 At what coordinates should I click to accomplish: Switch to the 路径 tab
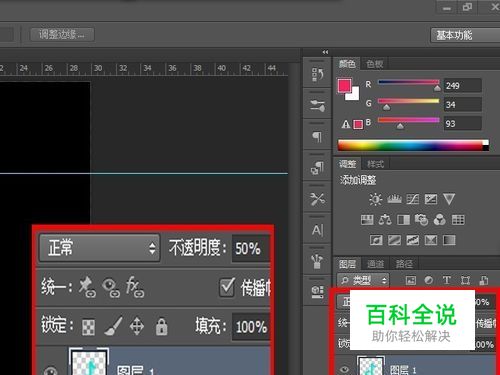(404, 264)
